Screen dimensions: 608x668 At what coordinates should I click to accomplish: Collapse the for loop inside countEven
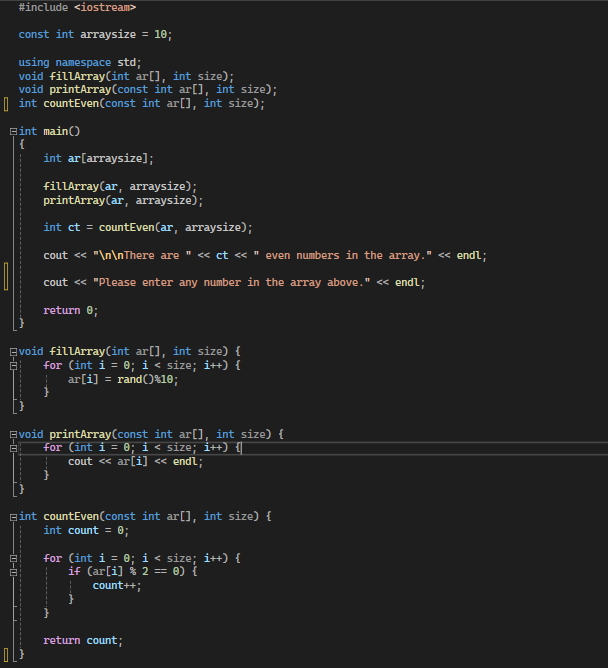coord(13,558)
